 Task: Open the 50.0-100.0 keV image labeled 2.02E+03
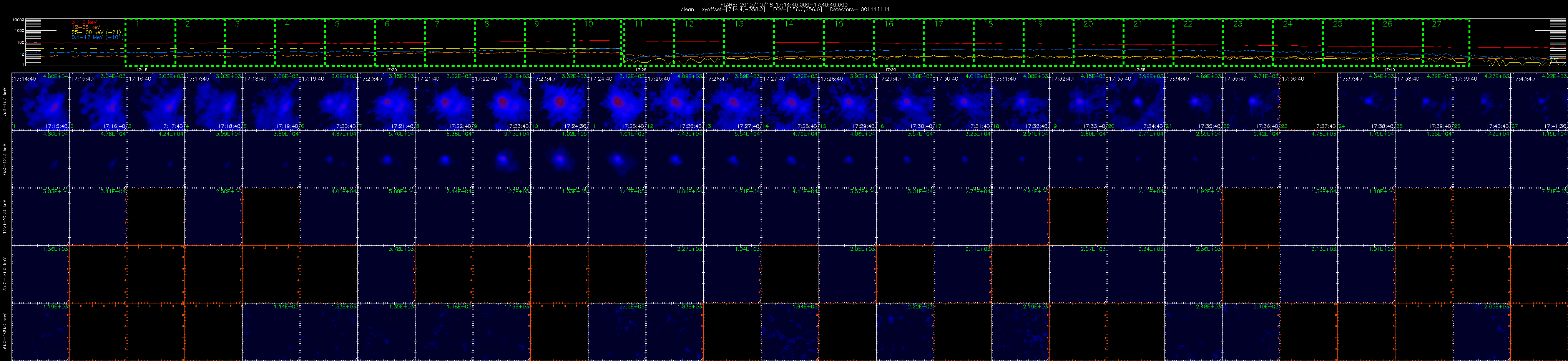coord(616,332)
